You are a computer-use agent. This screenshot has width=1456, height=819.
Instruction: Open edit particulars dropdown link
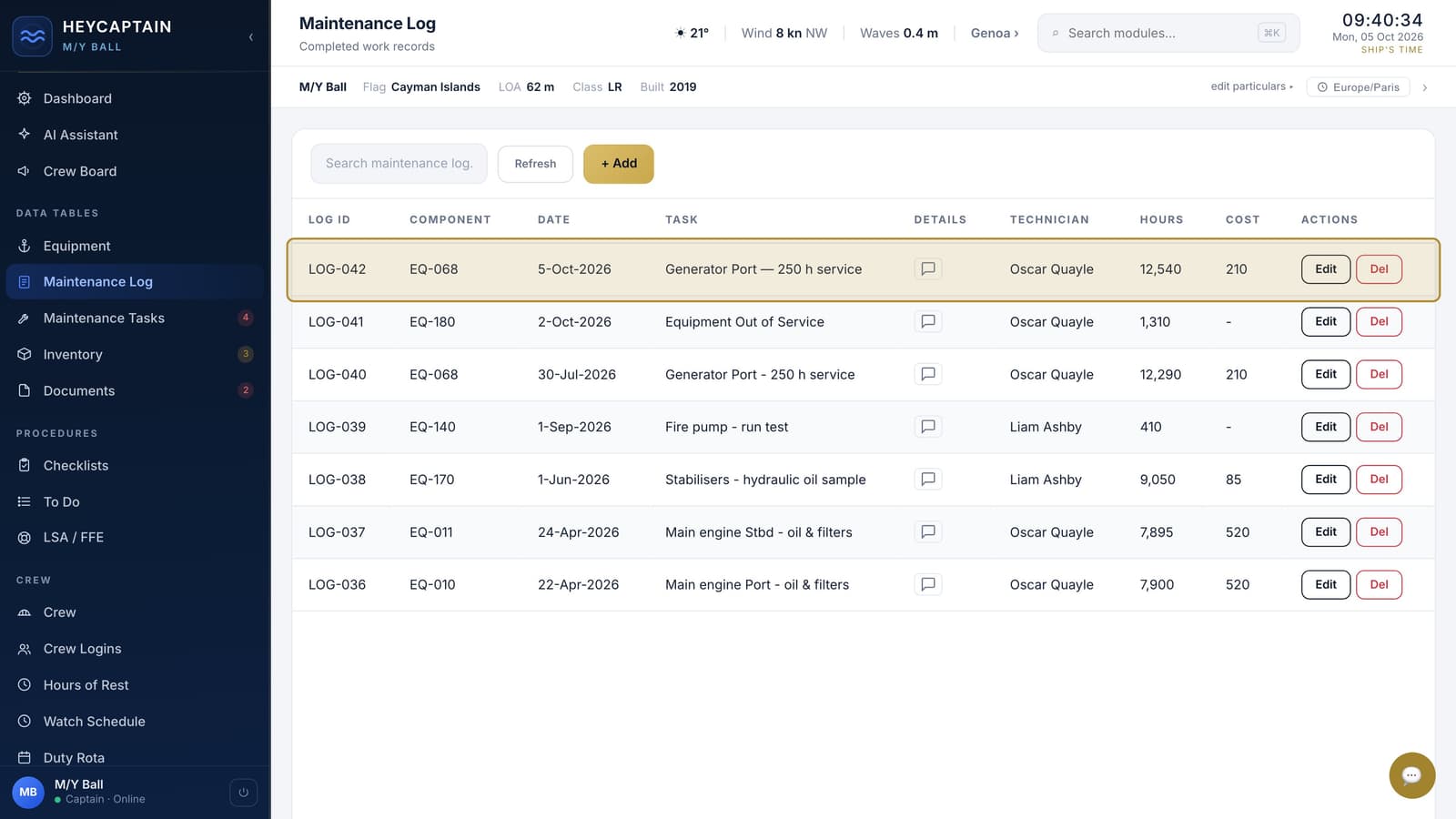click(x=1251, y=86)
